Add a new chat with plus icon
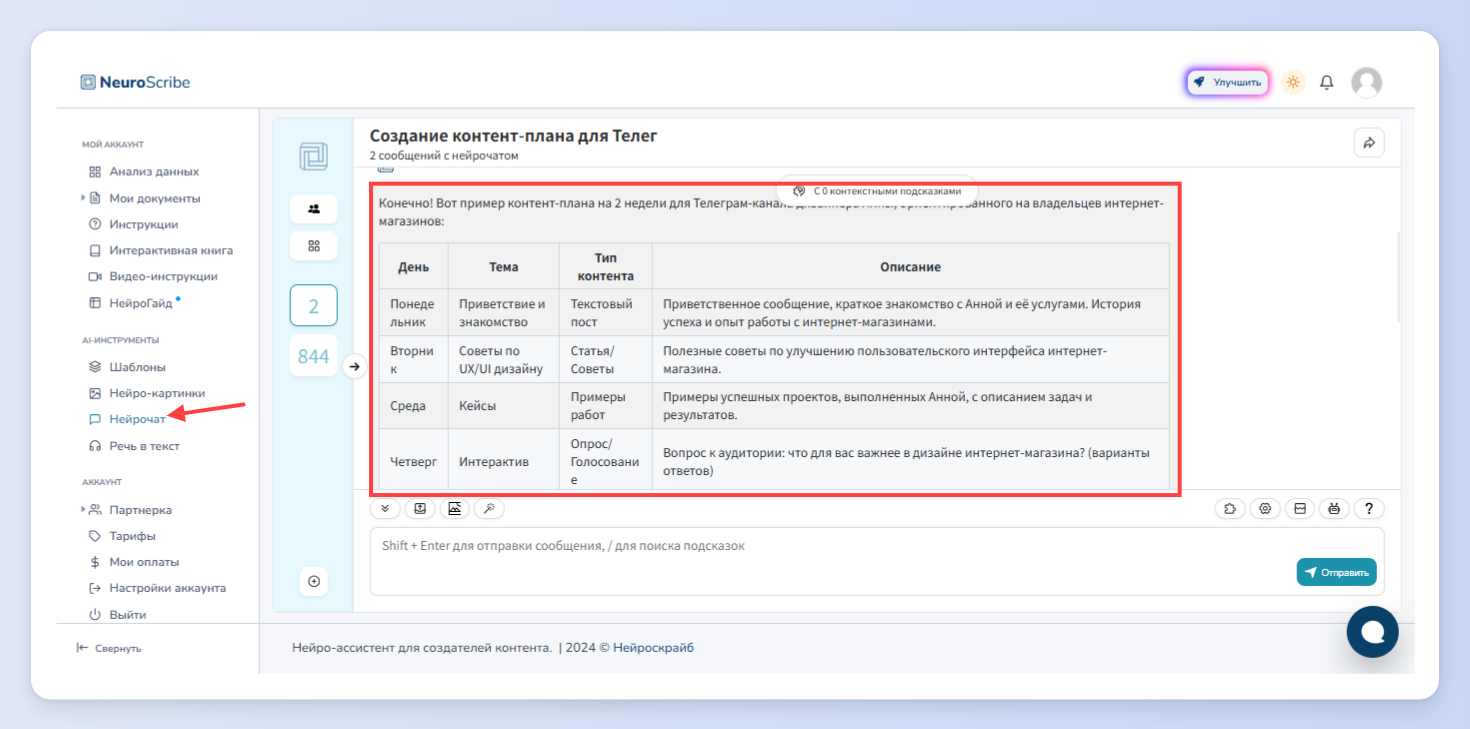 pos(314,581)
